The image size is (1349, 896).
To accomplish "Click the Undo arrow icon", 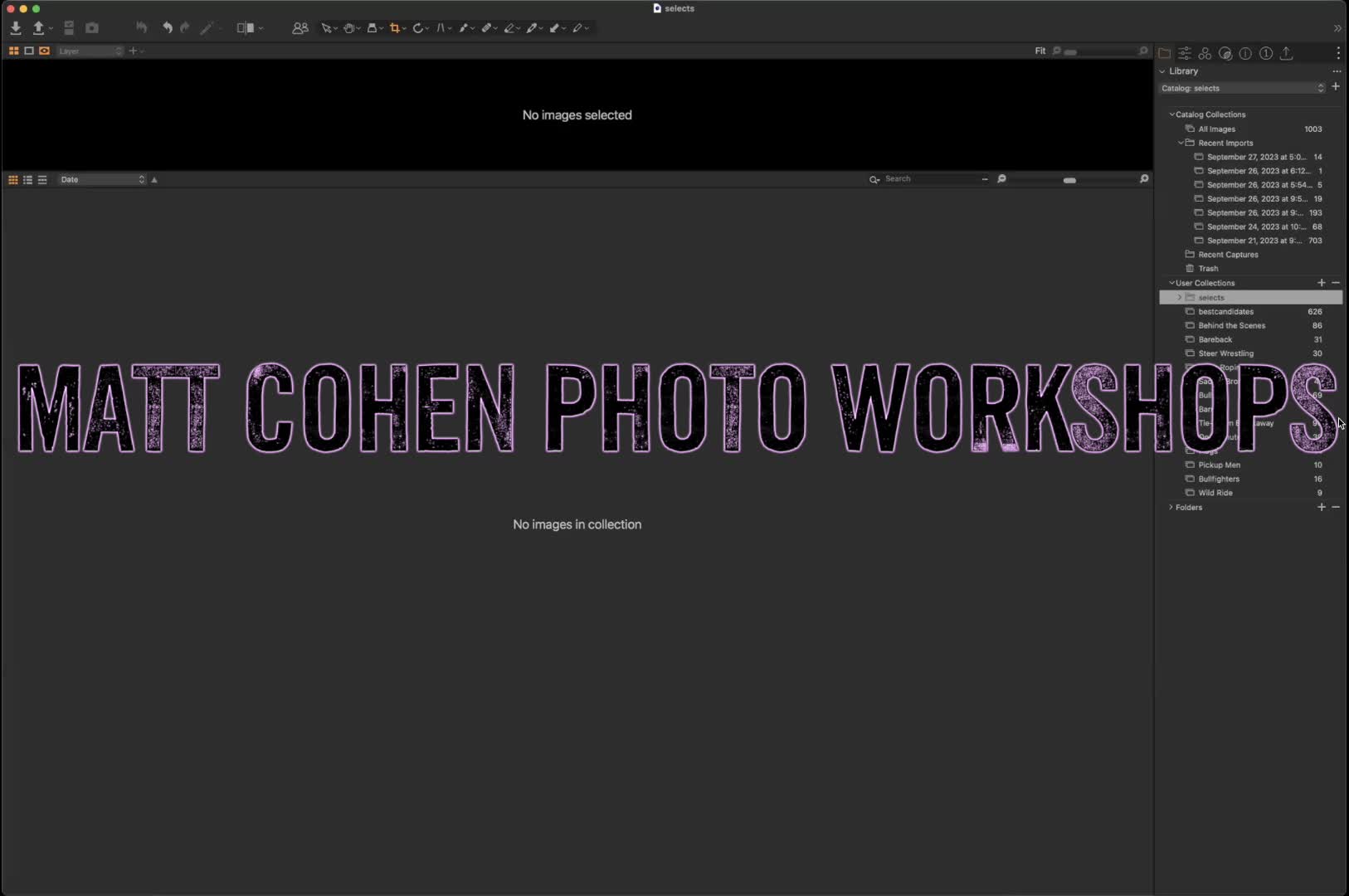I will 167,28.
